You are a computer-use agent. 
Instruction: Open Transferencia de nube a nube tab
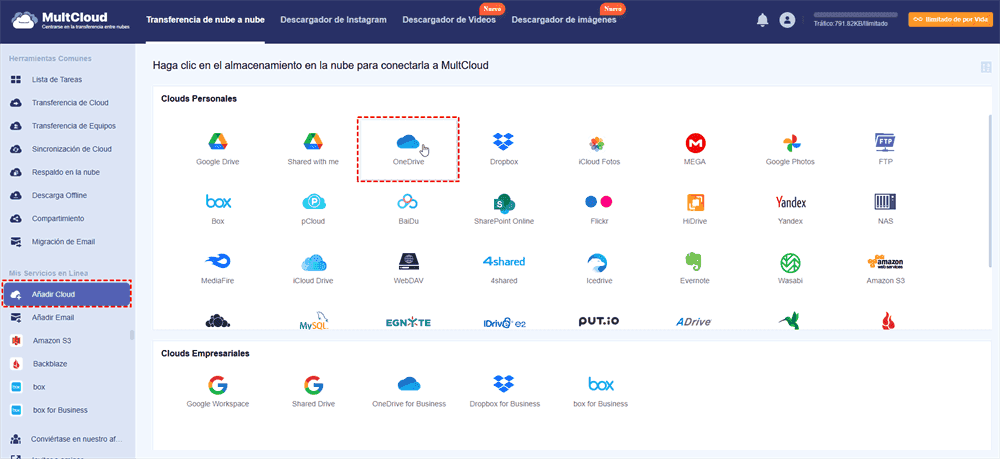tap(205, 20)
